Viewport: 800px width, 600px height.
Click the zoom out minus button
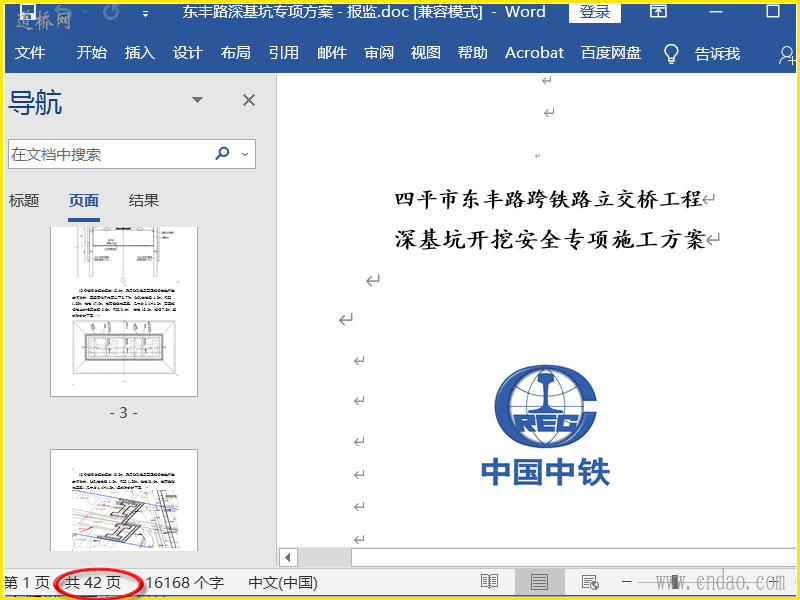(627, 582)
